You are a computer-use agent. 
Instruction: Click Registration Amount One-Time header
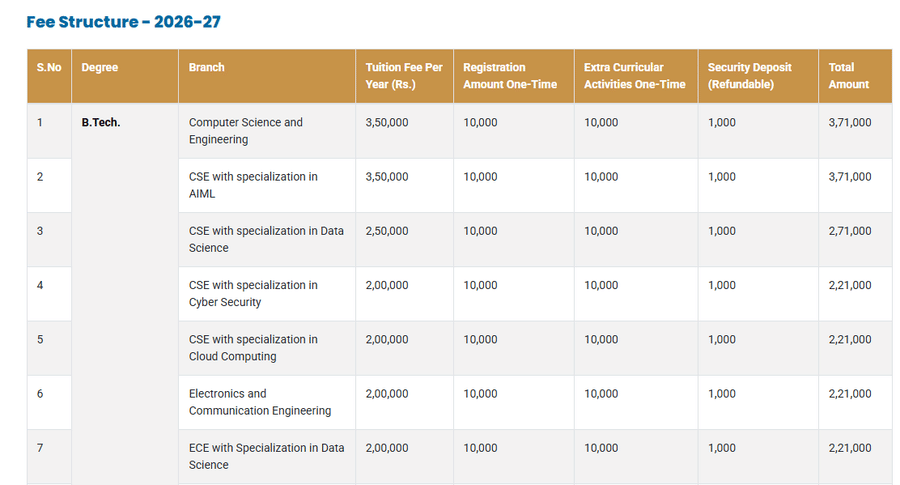[510, 76]
